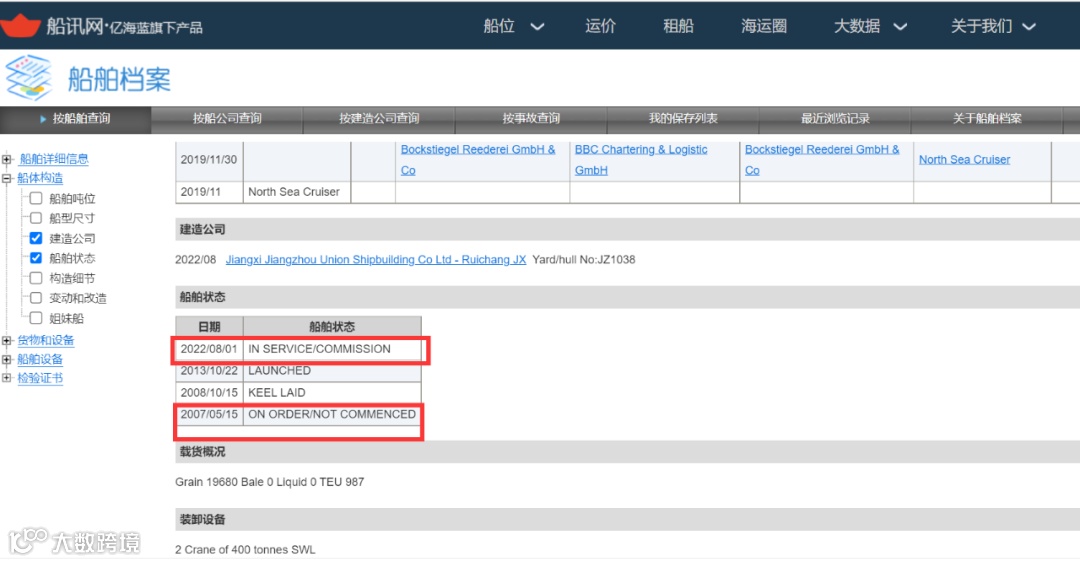The image size is (1080, 562).
Task: Open the 我的保存列表 tab
Action: pyautogui.click(x=683, y=118)
